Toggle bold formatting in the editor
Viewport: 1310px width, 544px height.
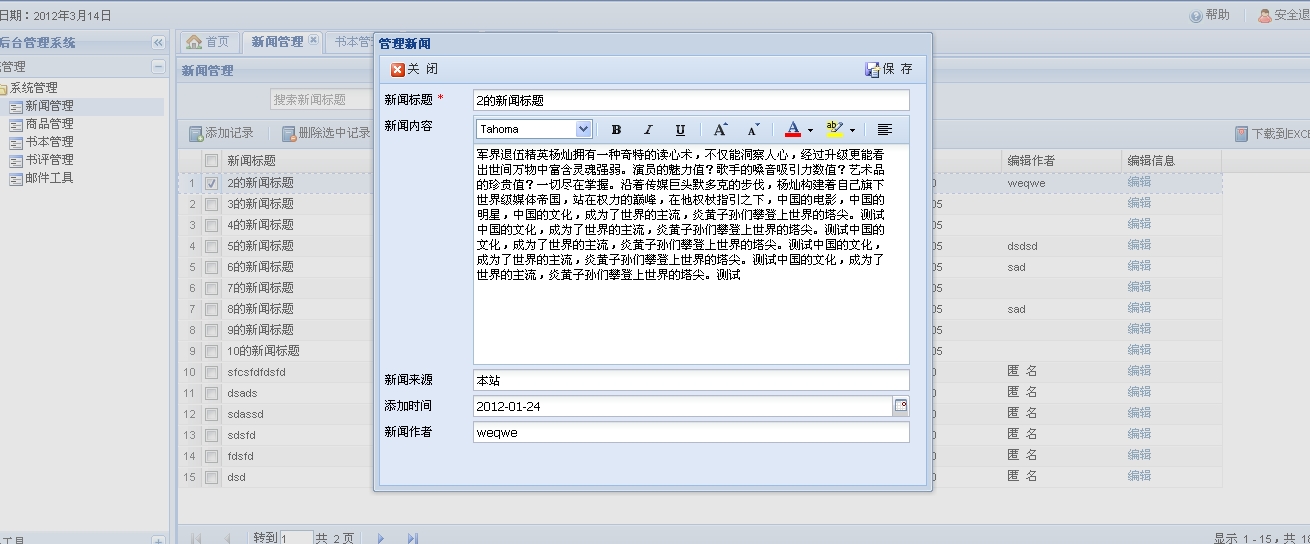point(616,129)
